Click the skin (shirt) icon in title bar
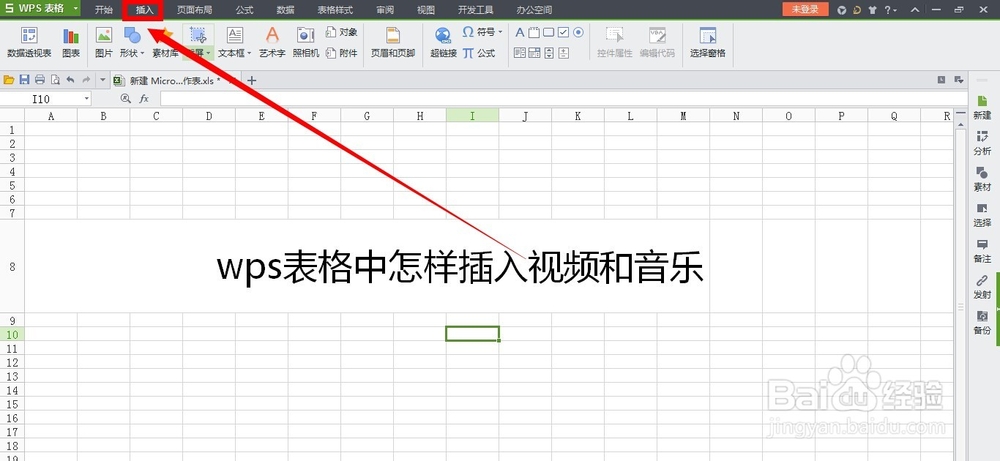Viewport: 1000px width, 461px height. click(x=872, y=10)
